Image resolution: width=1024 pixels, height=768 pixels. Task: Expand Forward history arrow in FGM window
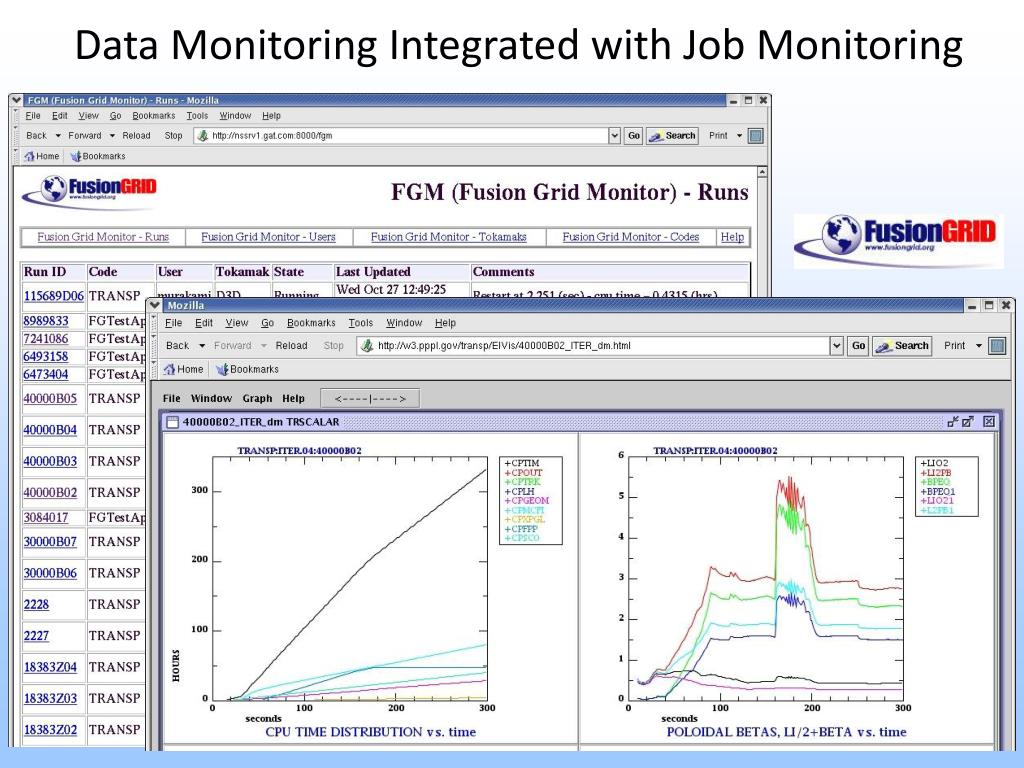tap(112, 136)
